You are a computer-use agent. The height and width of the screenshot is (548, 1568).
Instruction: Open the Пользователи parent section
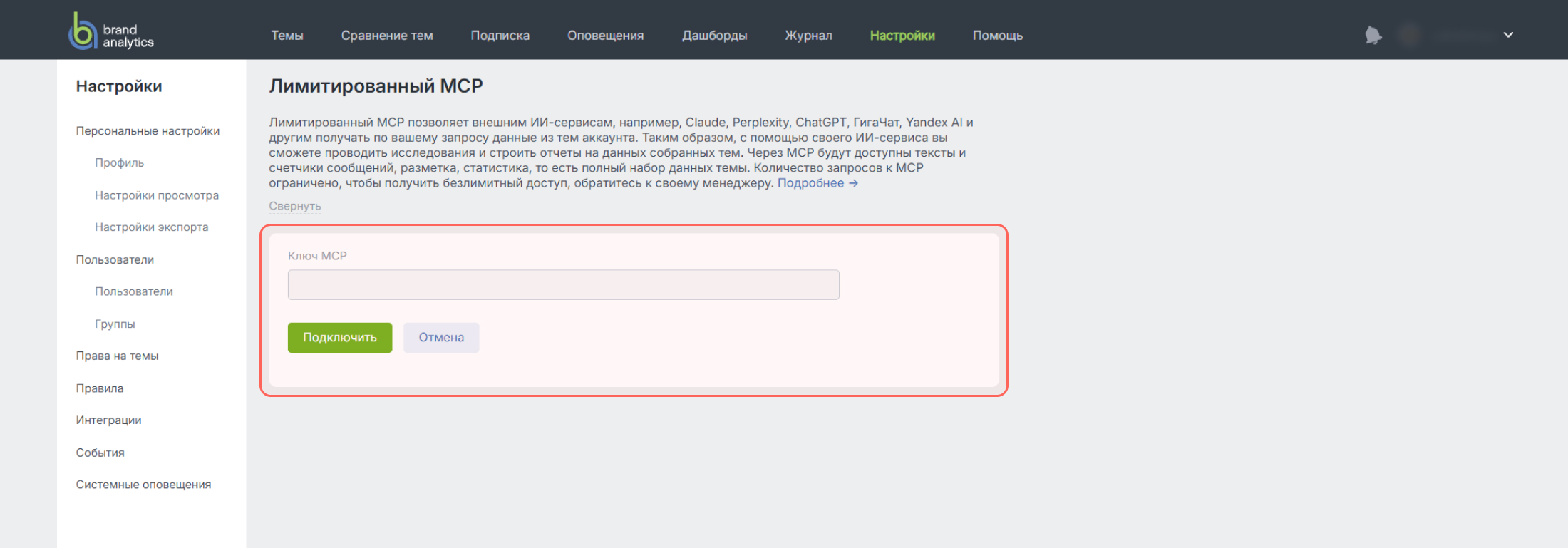[115, 259]
